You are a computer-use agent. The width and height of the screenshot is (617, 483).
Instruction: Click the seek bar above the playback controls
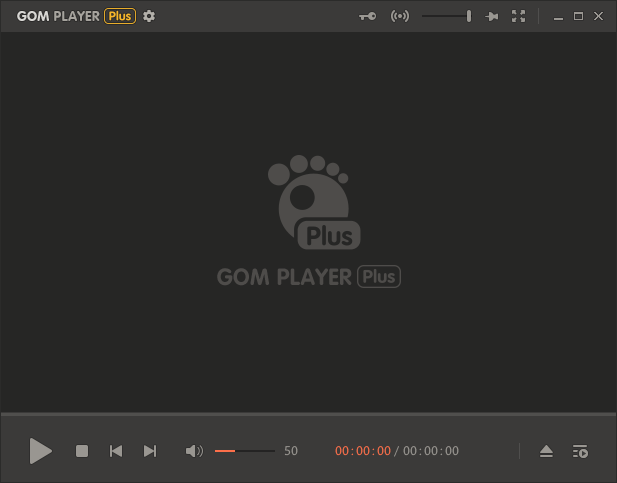coord(308,413)
